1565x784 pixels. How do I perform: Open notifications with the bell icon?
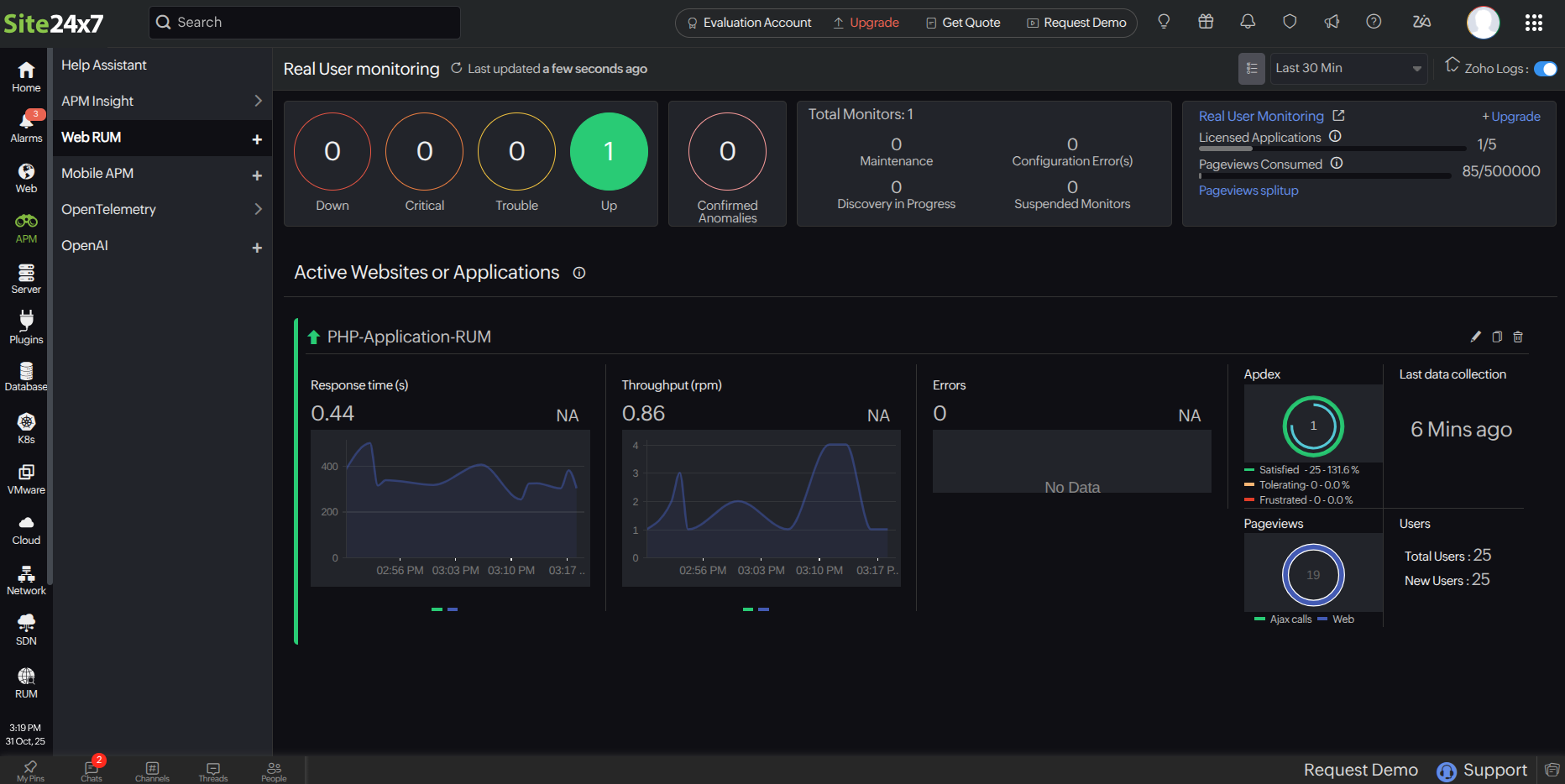tap(1248, 22)
